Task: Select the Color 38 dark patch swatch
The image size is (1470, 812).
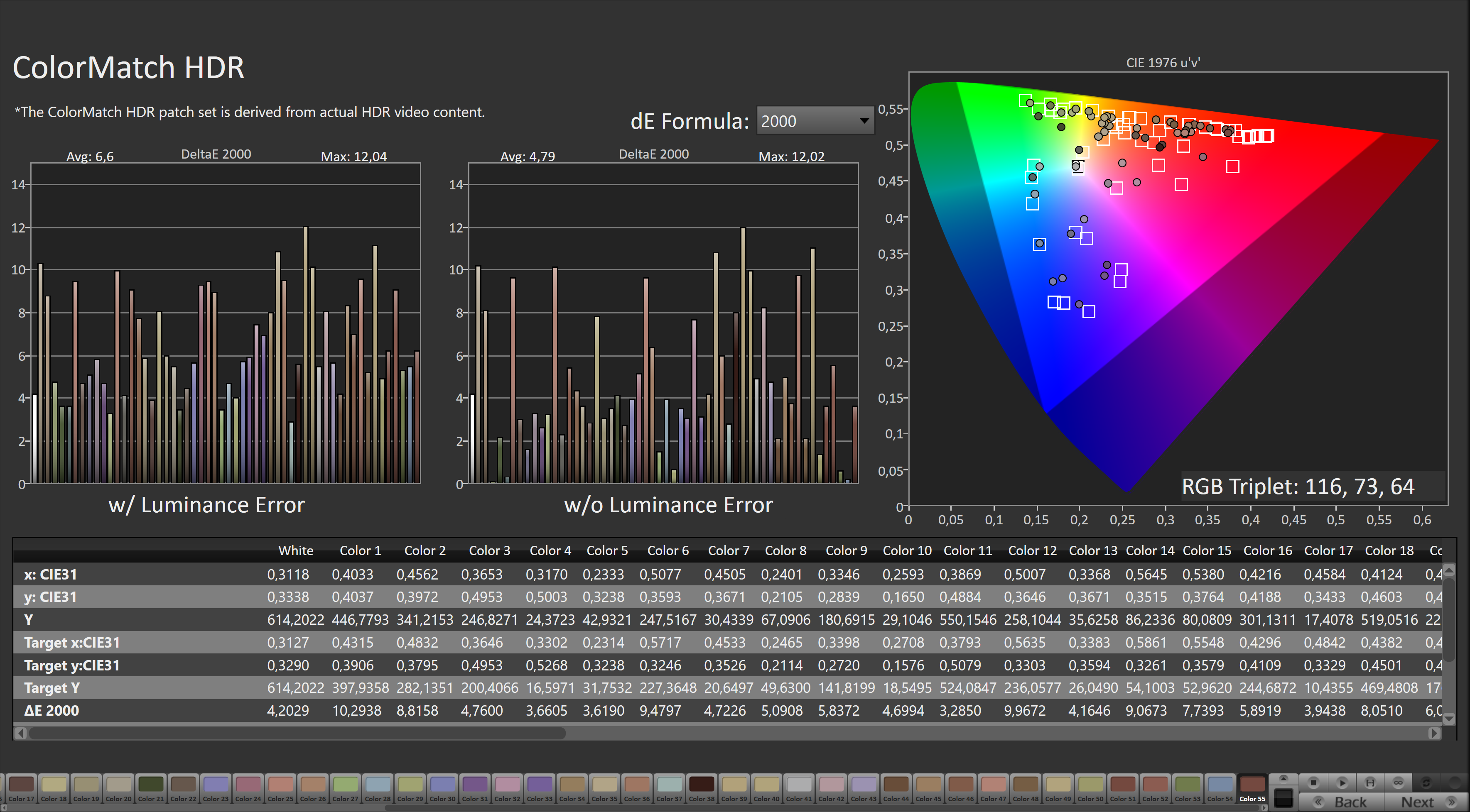Action: pos(701,788)
